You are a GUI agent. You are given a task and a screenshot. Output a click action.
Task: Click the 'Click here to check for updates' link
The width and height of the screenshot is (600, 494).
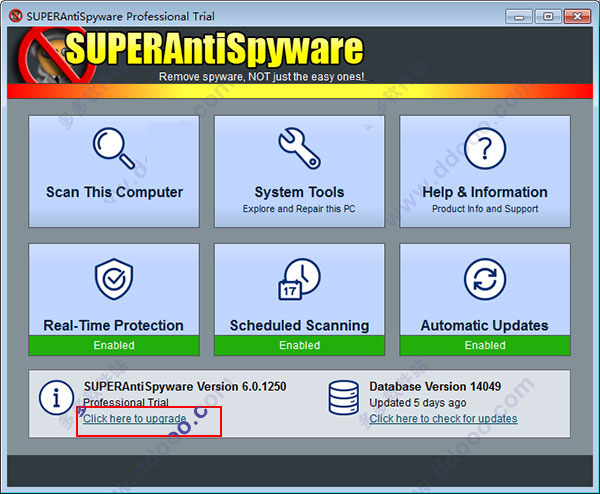pos(443,419)
